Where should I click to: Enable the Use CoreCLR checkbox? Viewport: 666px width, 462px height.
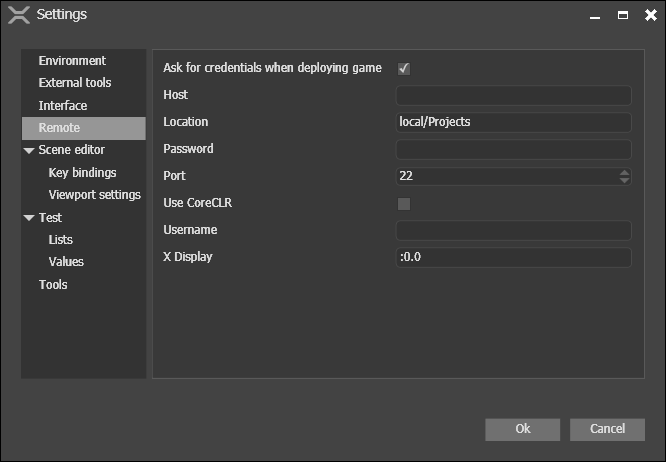coord(404,203)
